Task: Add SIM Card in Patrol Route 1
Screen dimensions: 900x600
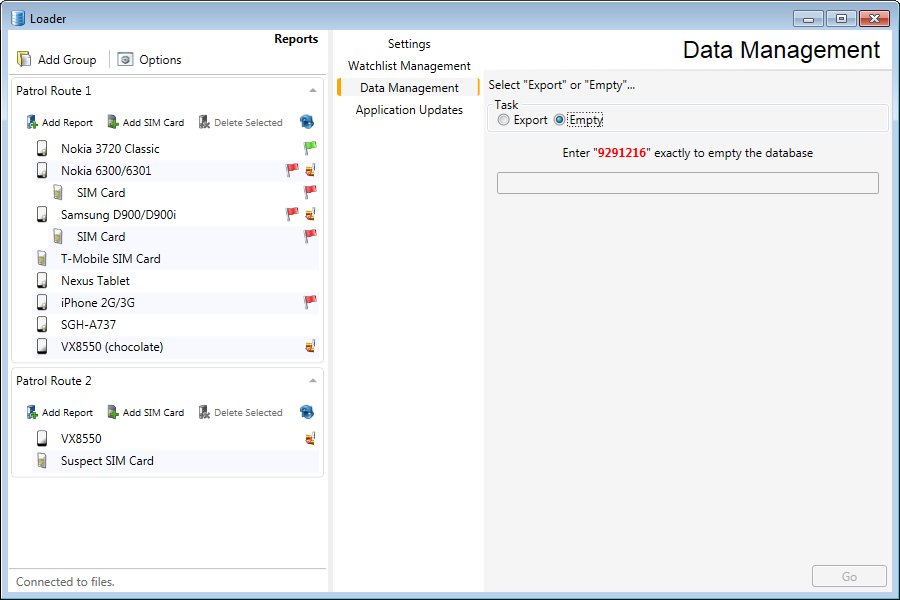Action: coord(146,122)
